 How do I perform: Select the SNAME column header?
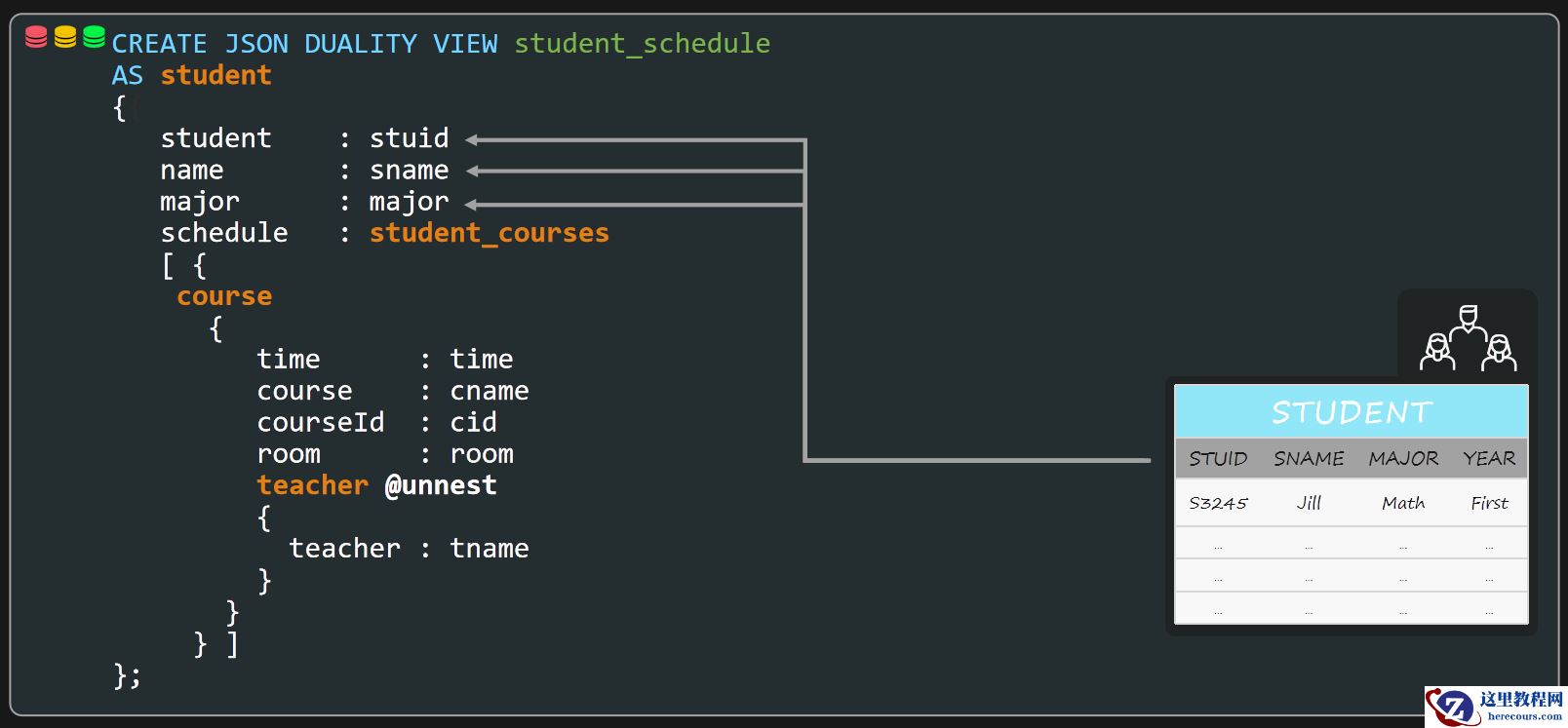pos(1309,459)
